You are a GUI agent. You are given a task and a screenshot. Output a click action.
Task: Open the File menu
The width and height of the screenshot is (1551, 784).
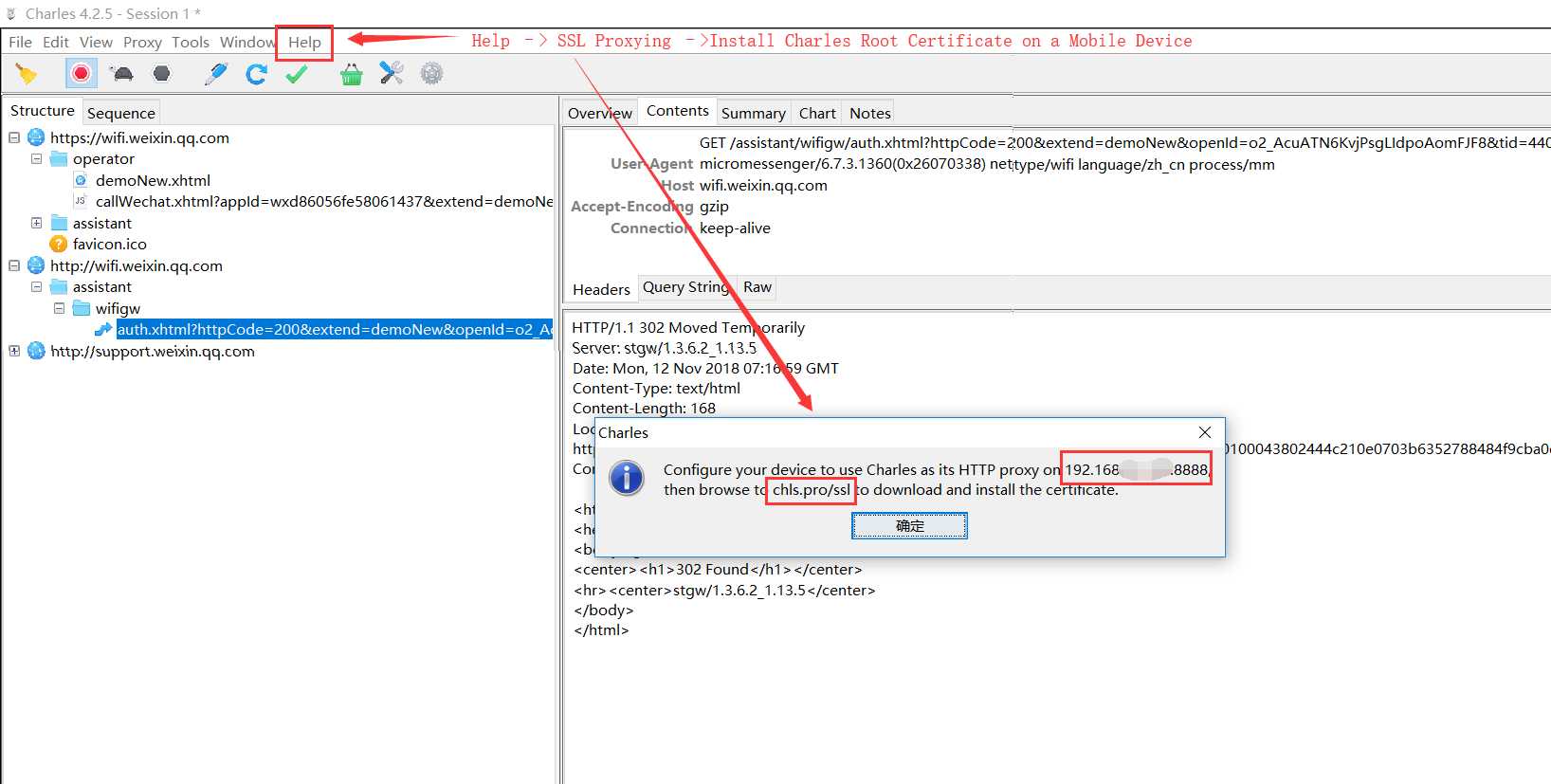20,42
